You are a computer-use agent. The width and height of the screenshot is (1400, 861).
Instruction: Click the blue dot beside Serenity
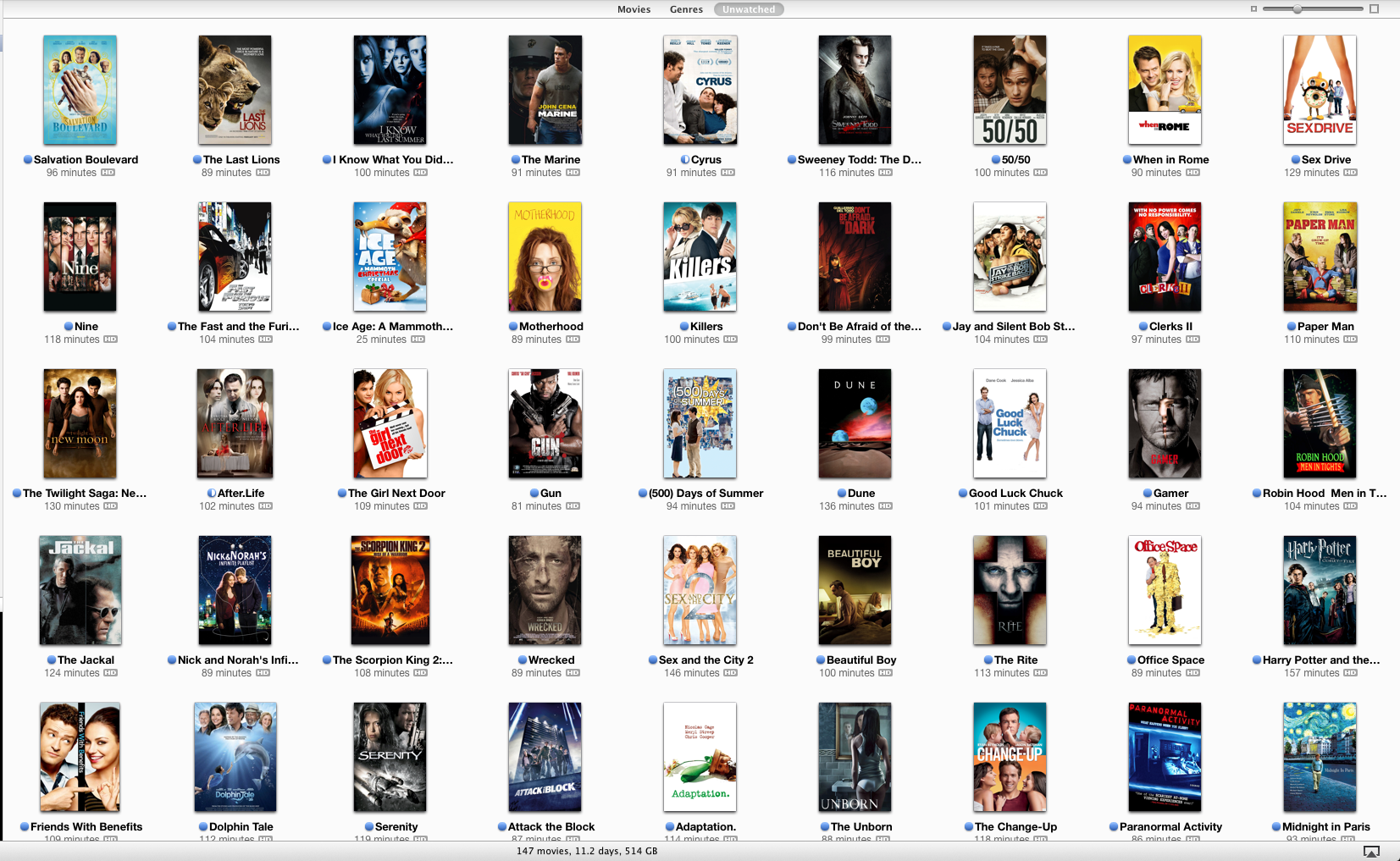369,826
